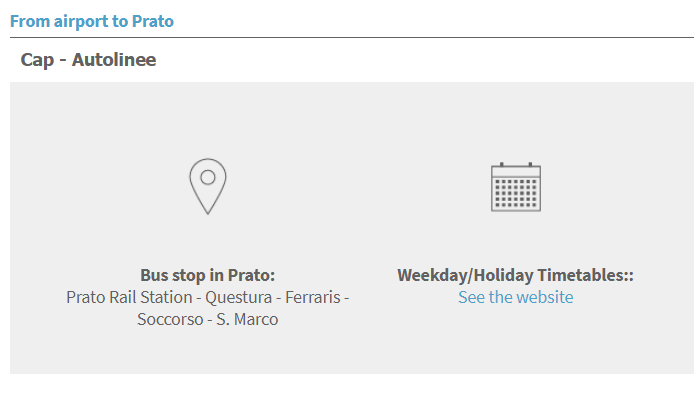Click the map pin location icon
The height and width of the screenshot is (401, 694).
point(208,186)
